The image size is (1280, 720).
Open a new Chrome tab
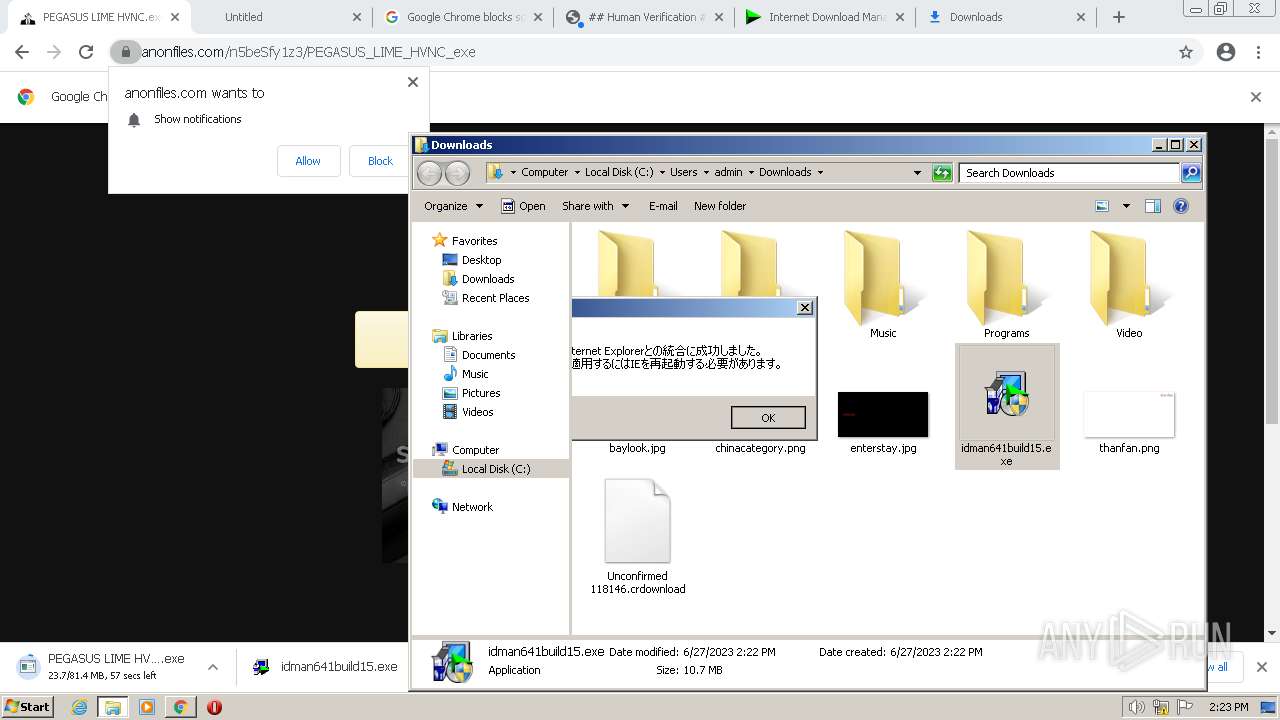click(x=1119, y=17)
